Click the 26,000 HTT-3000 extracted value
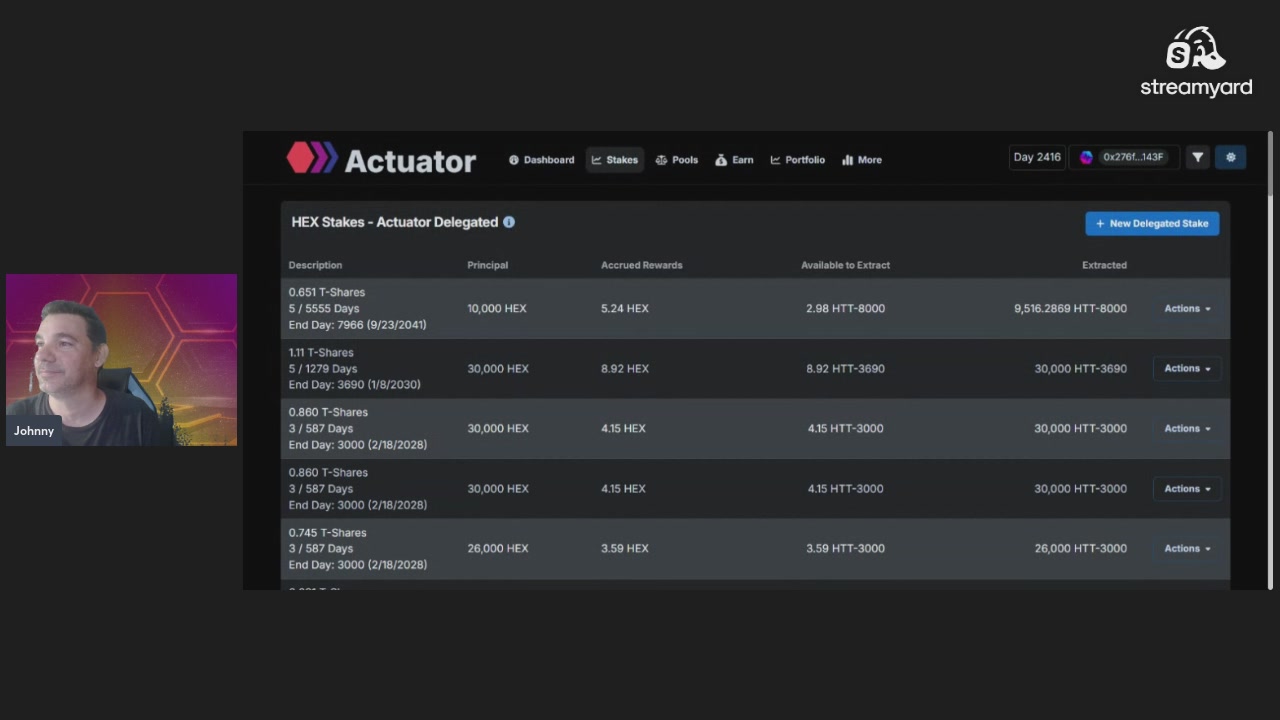 click(x=1080, y=548)
